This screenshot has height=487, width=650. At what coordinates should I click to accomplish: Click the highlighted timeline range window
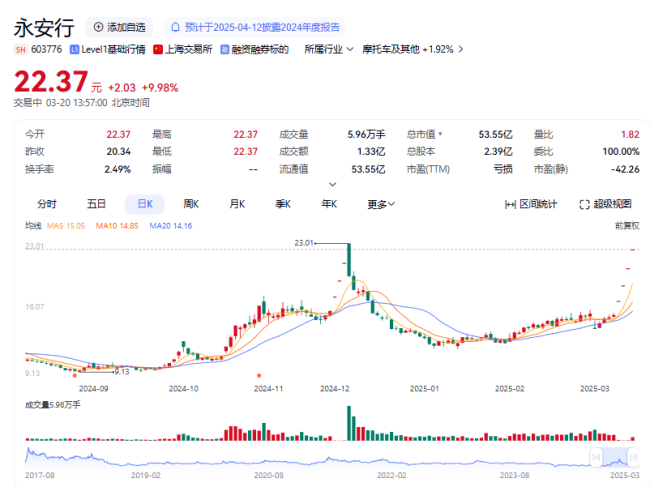[615, 457]
